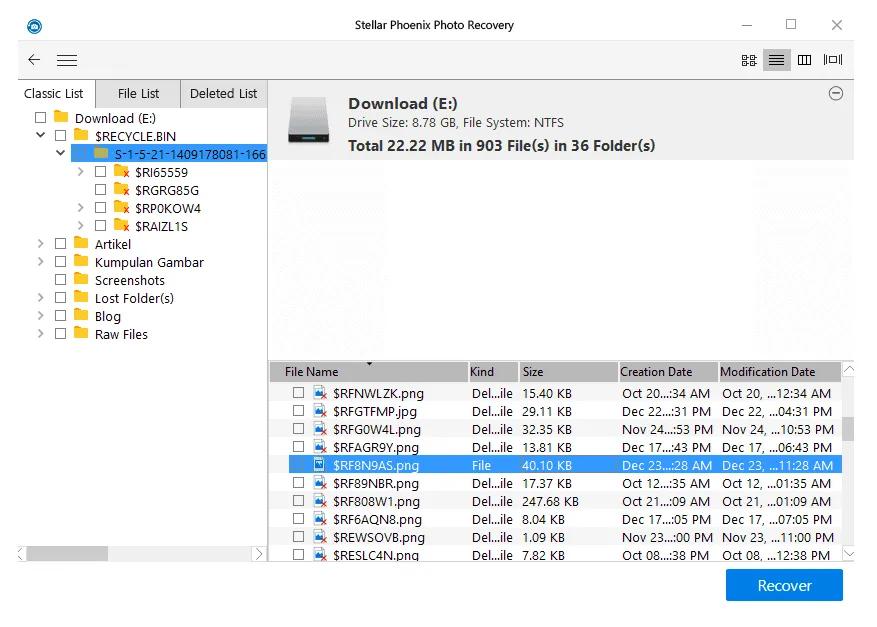Switch to column view layout
Screen dimensions: 877x627
[x=804, y=60]
